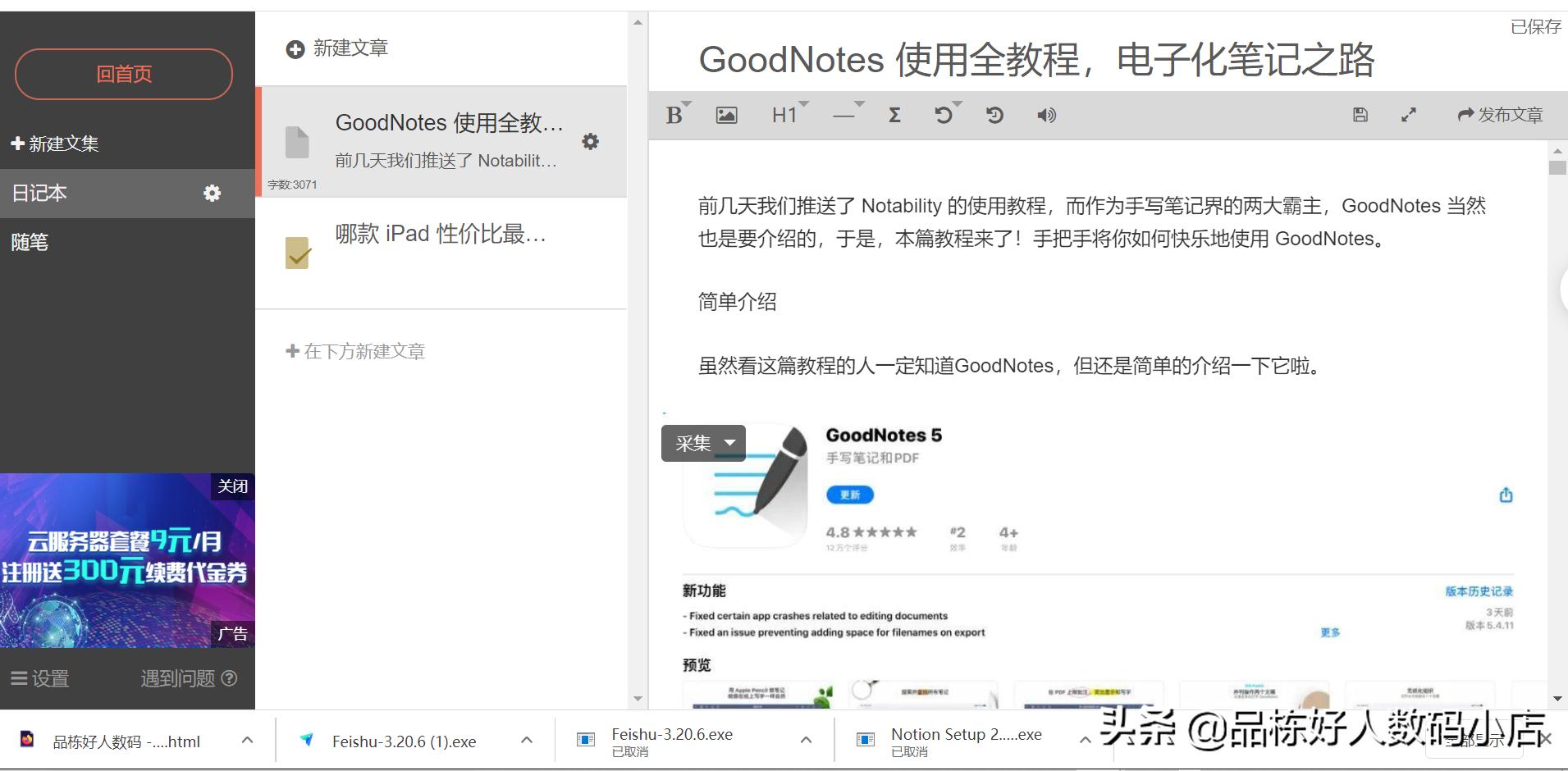Viewport: 1568px width, 771px height.
Task: Insert an image into the article
Action: coord(726,115)
